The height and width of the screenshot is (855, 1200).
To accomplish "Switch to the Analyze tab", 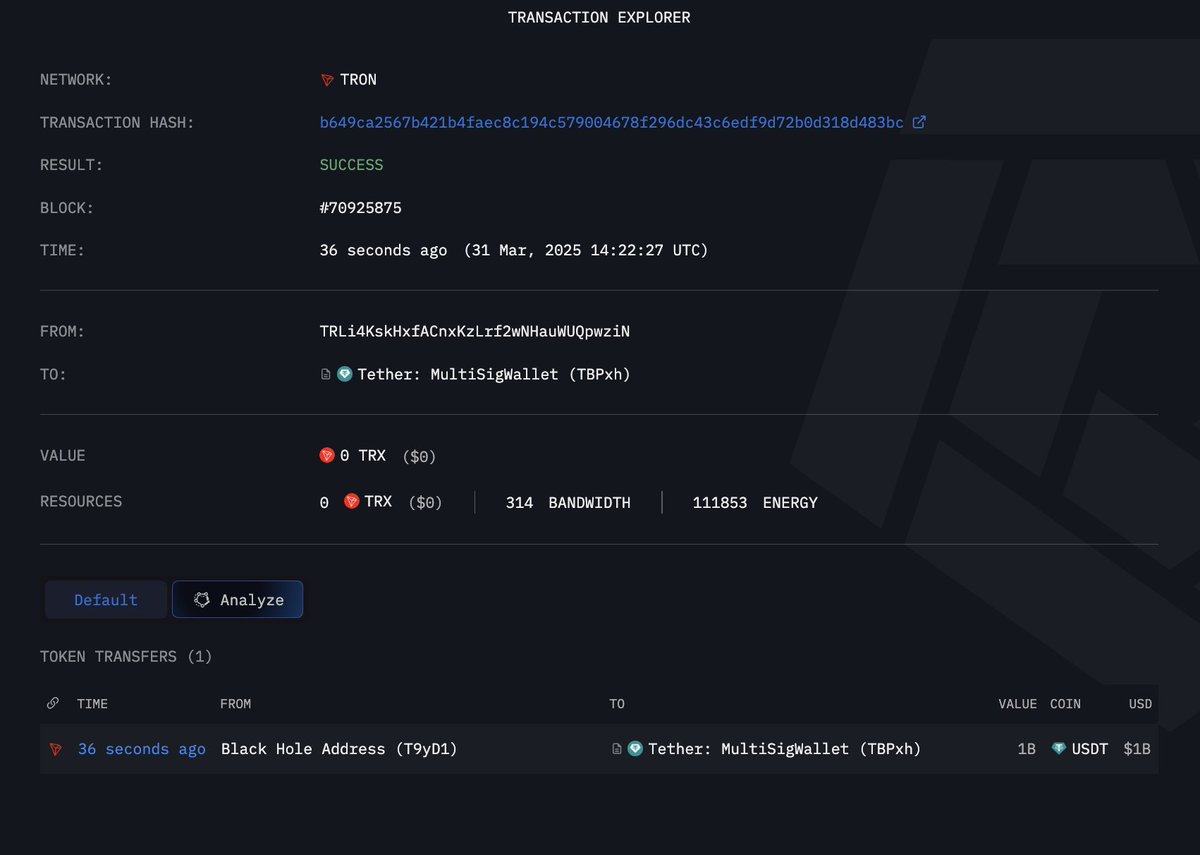I will click(x=238, y=600).
